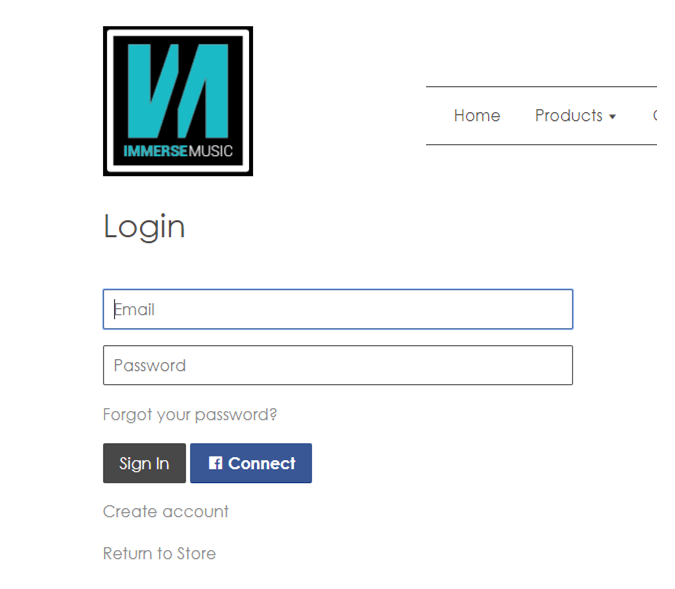
Task: Click the Facebook icon on Connect button
Action: click(215, 463)
